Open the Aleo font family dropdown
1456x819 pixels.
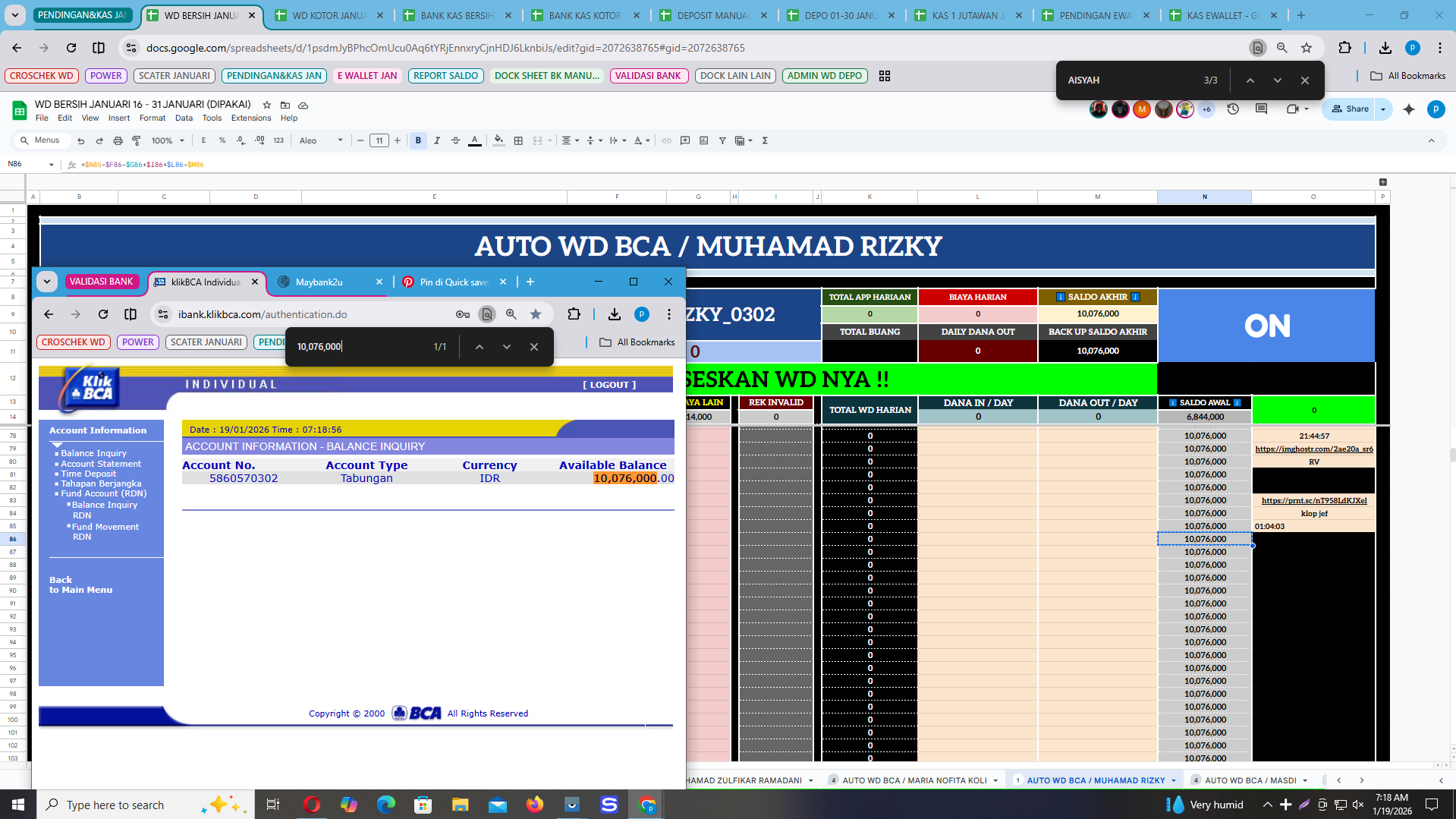point(321,140)
